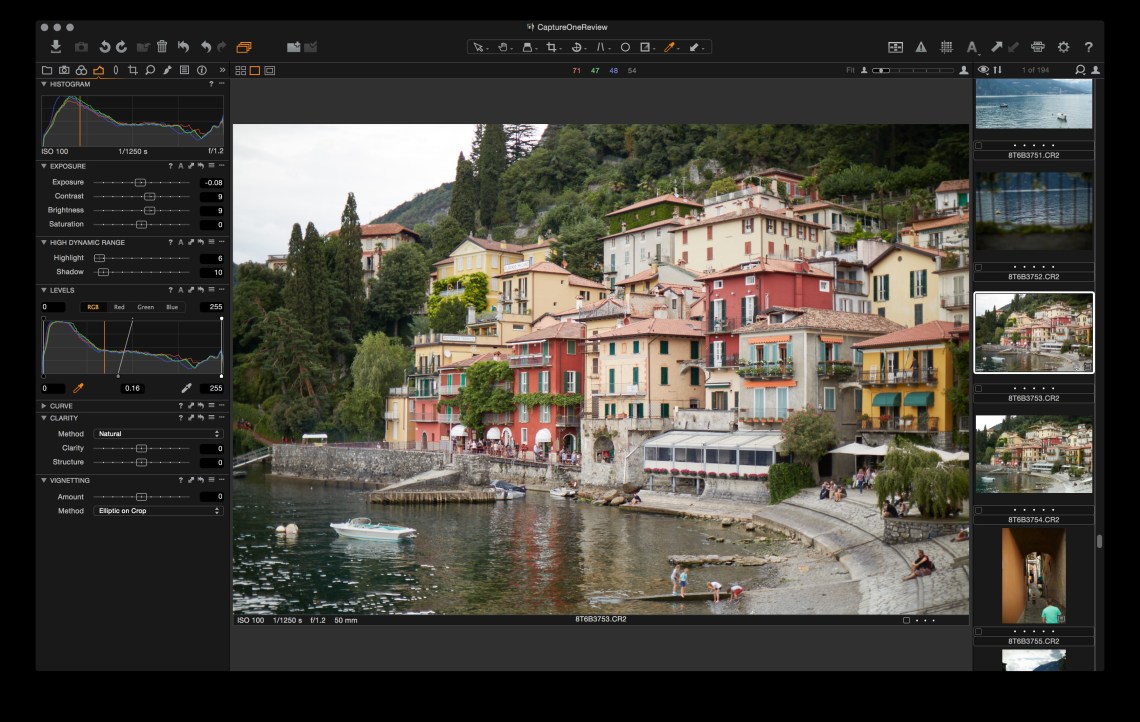Screen dimensions: 1140x722
Task: Select the Crop cursor tool
Action: point(550,47)
